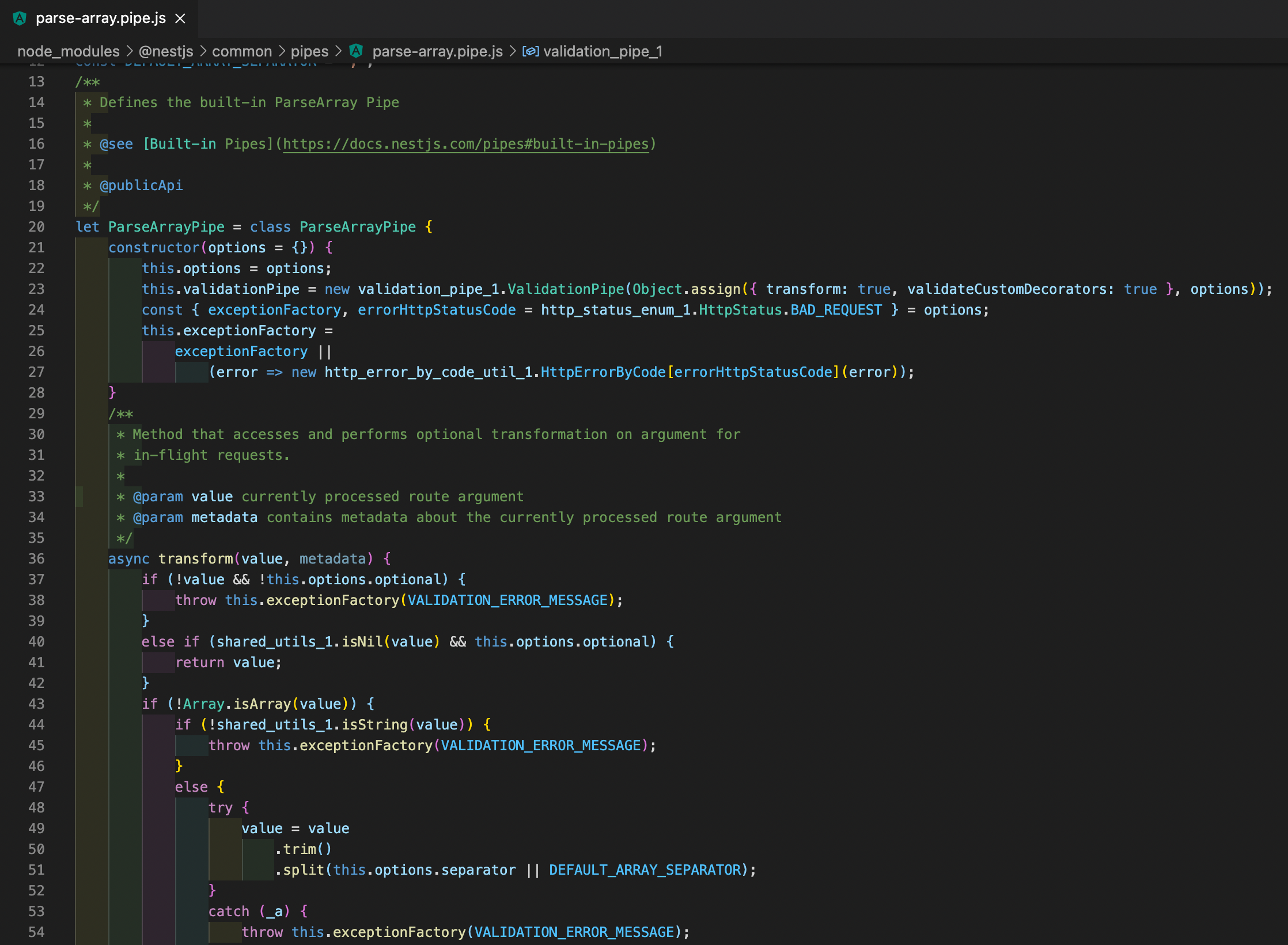
Task: Click 'transform' method name on line 36
Action: click(196, 559)
